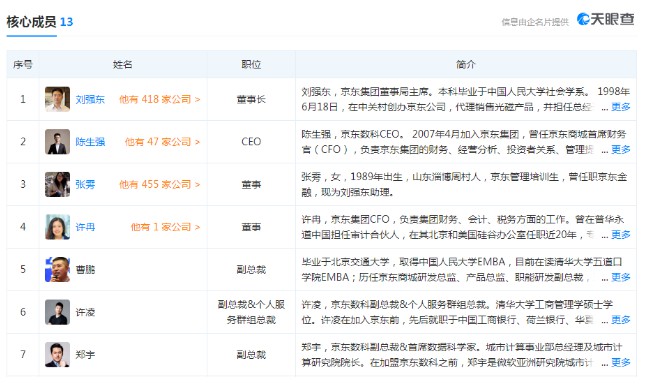Select 许冉's 董事 position cell
The image size is (654, 390).
[x=251, y=227]
